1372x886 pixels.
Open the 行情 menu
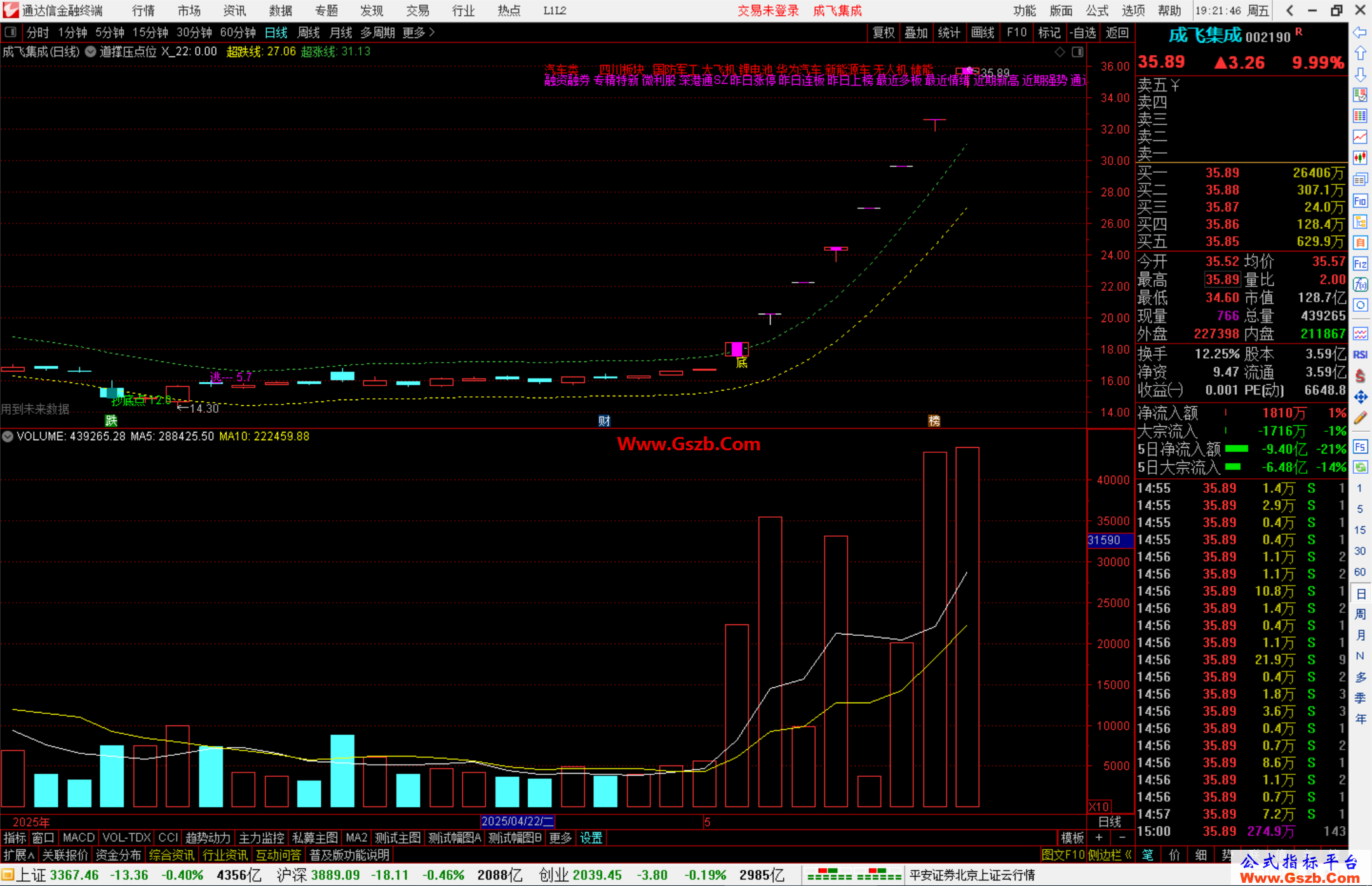tap(144, 11)
